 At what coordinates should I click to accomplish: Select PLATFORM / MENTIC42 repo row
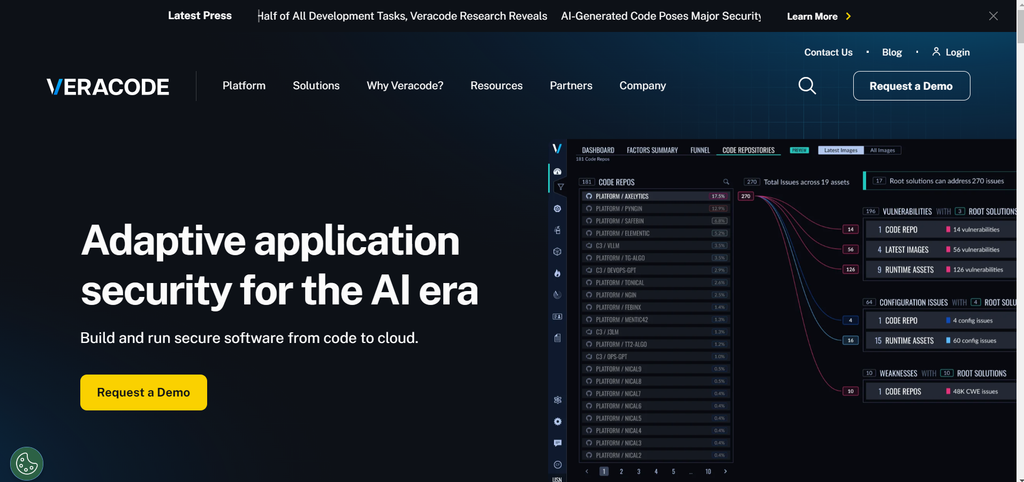click(x=657, y=319)
